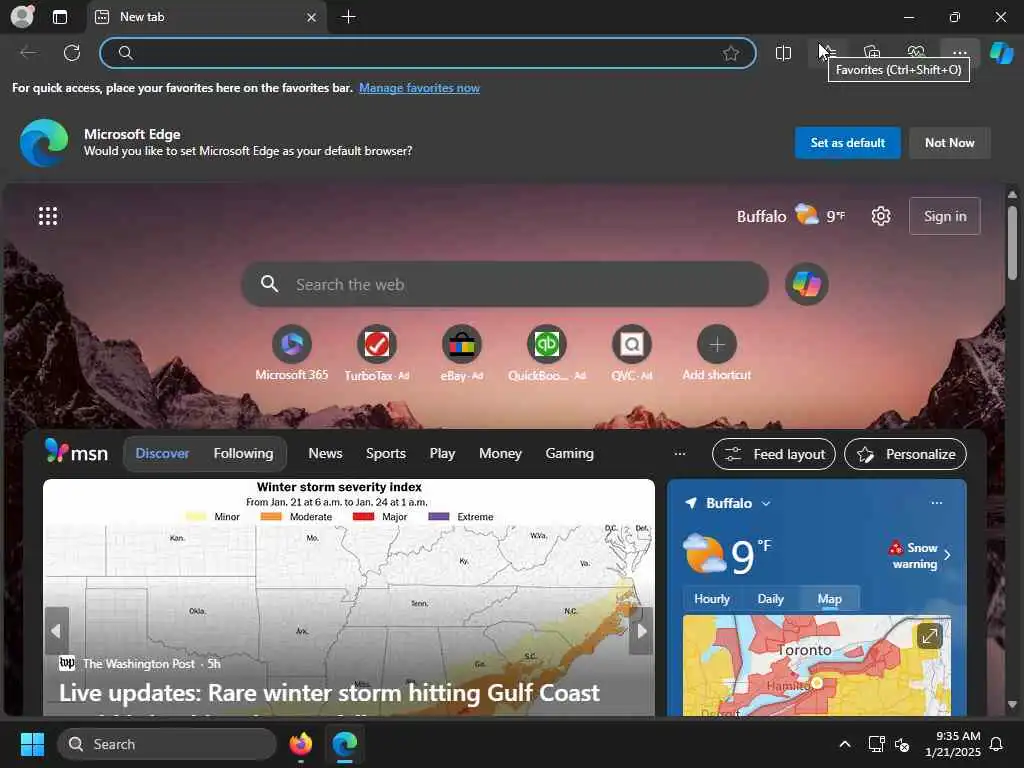
Task: Click the browser back arrow
Action: (x=28, y=53)
